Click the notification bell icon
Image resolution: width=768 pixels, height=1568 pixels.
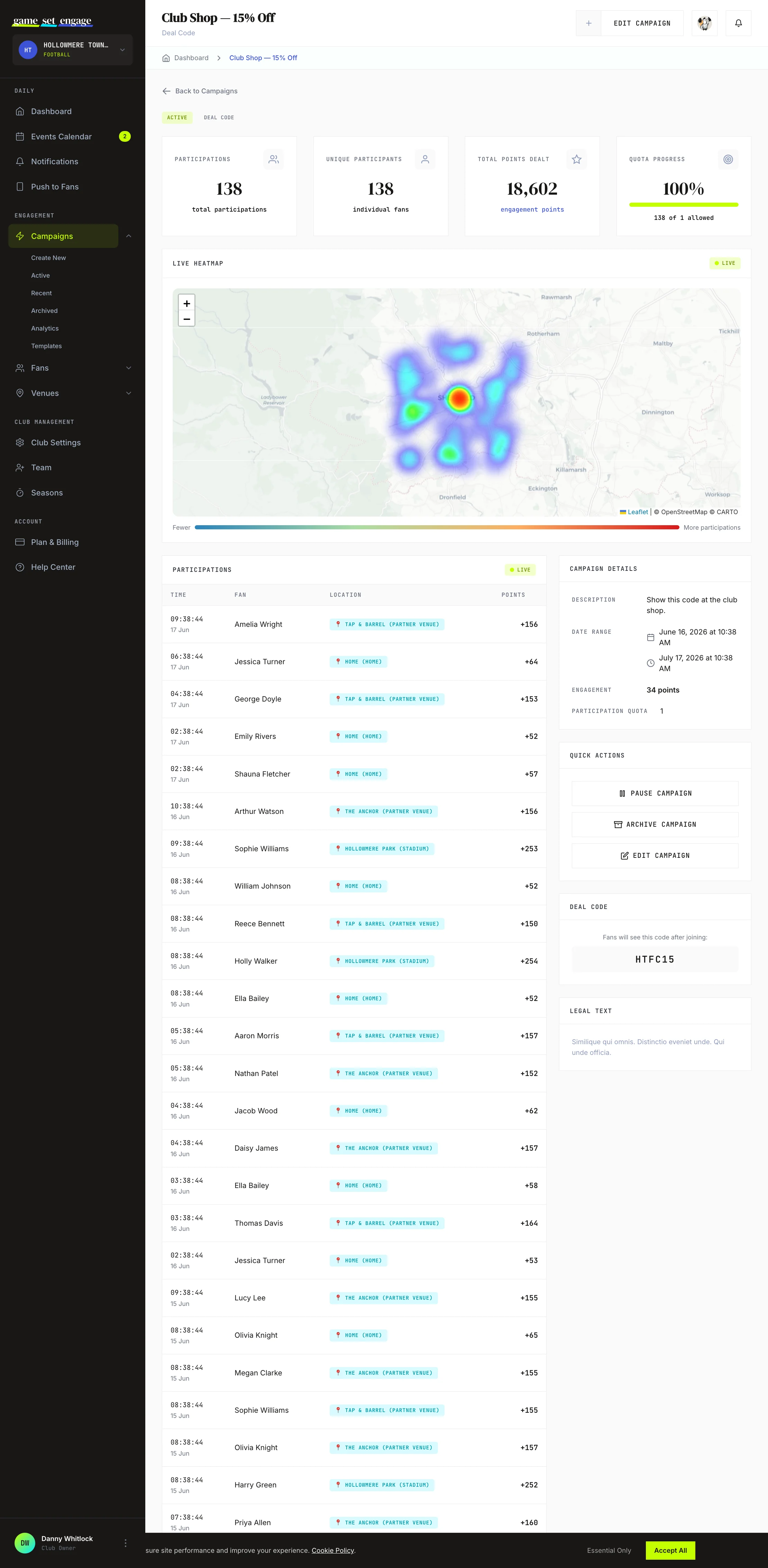tap(738, 23)
